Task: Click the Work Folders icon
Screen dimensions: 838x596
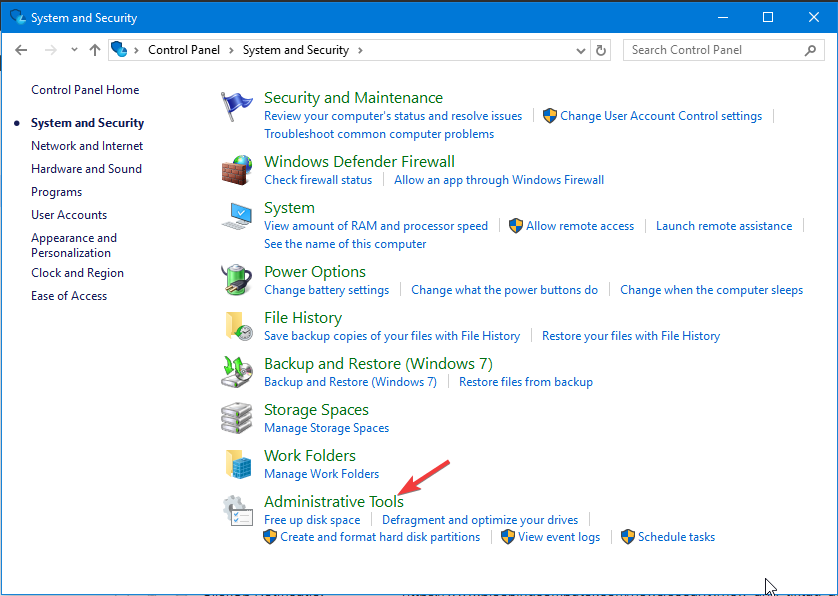Action: tap(238, 463)
